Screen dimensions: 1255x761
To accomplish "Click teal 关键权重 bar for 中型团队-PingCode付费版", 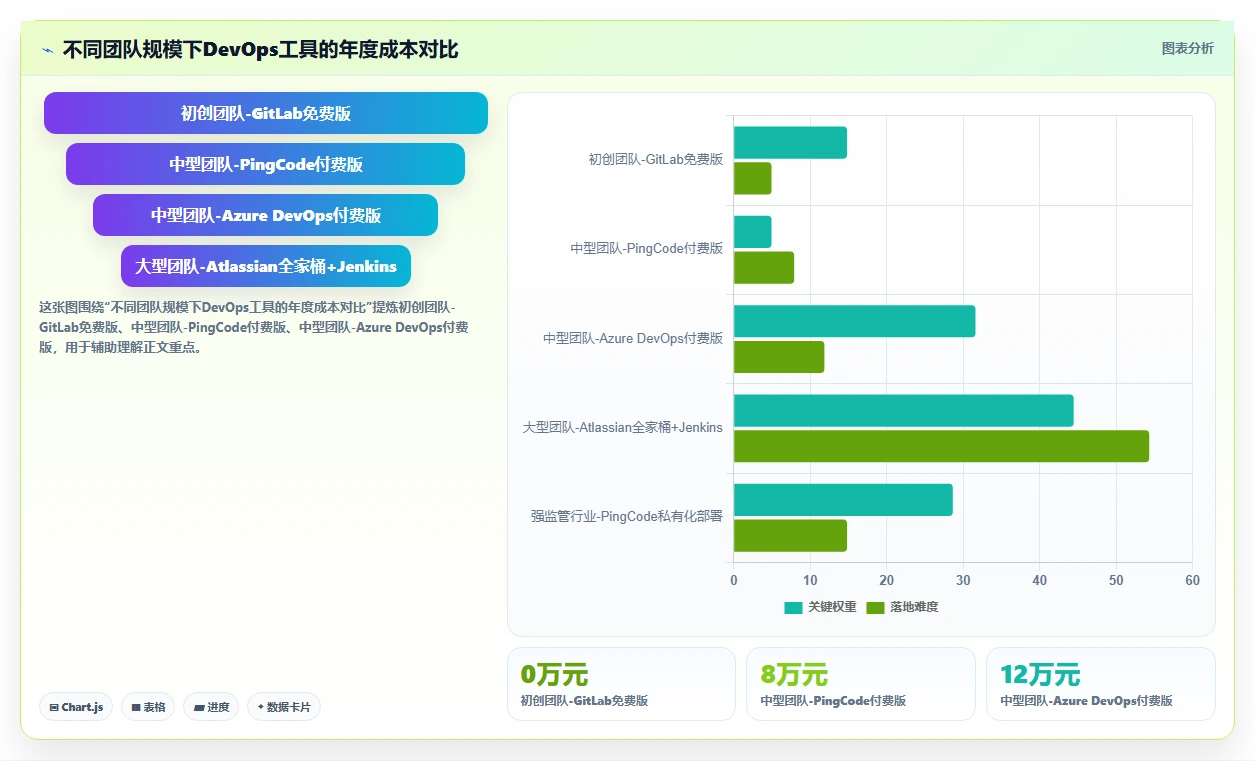I will 752,232.
